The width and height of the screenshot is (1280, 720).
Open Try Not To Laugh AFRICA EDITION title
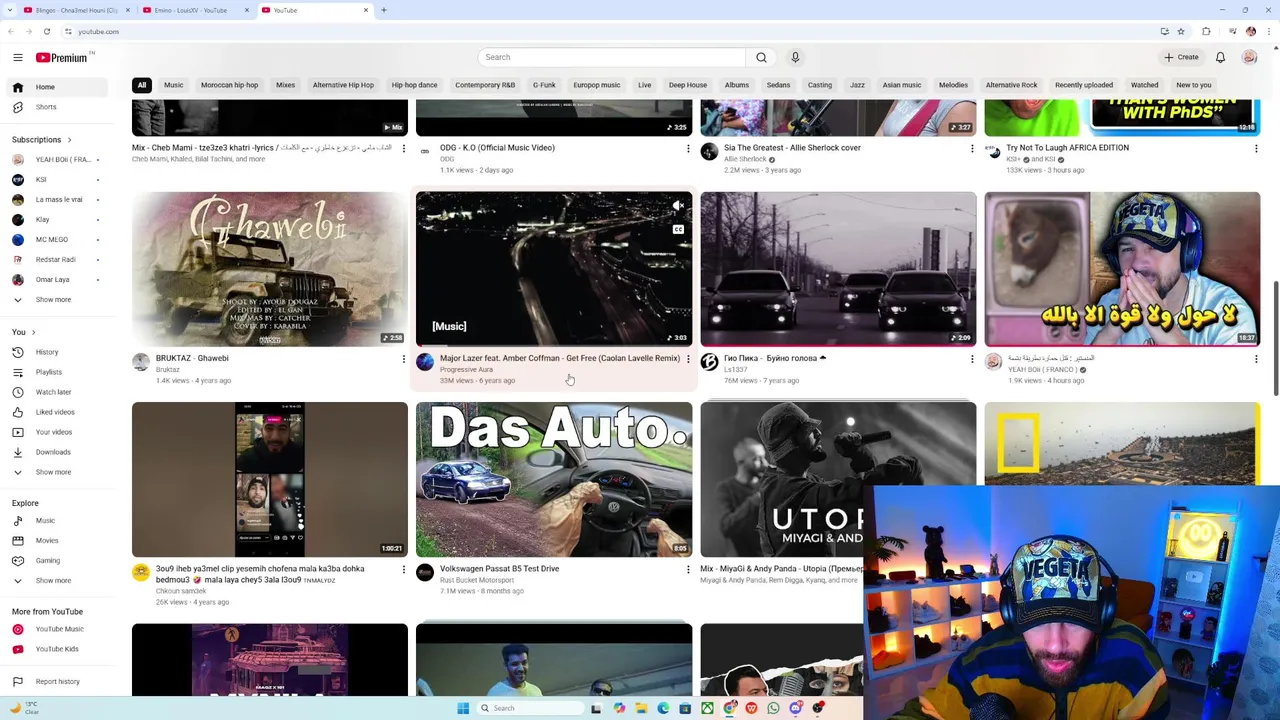[1067, 148]
